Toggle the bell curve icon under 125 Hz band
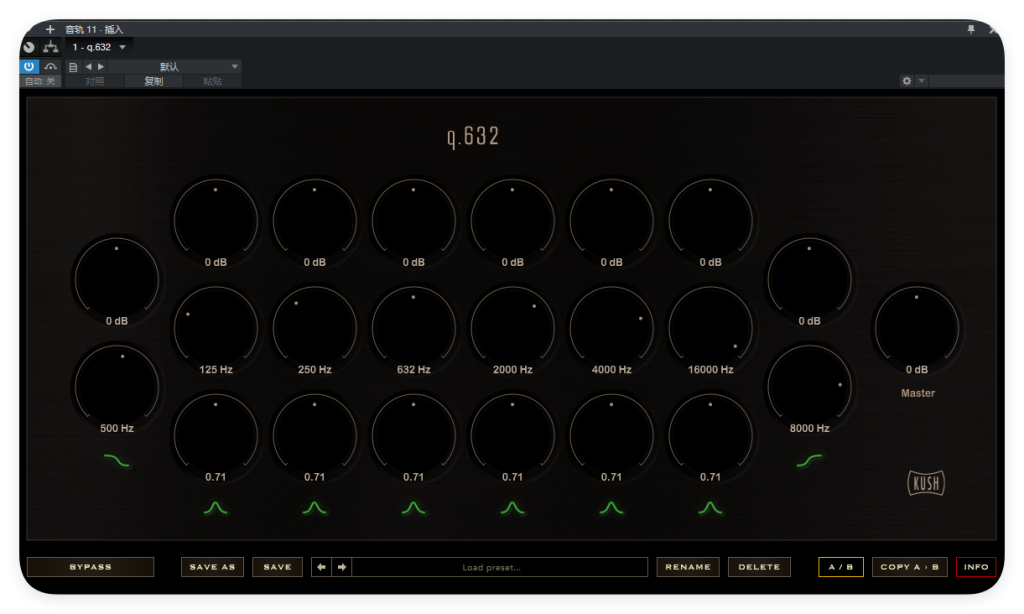The height and width of the screenshot is (614, 1024). pyautogui.click(x=216, y=508)
